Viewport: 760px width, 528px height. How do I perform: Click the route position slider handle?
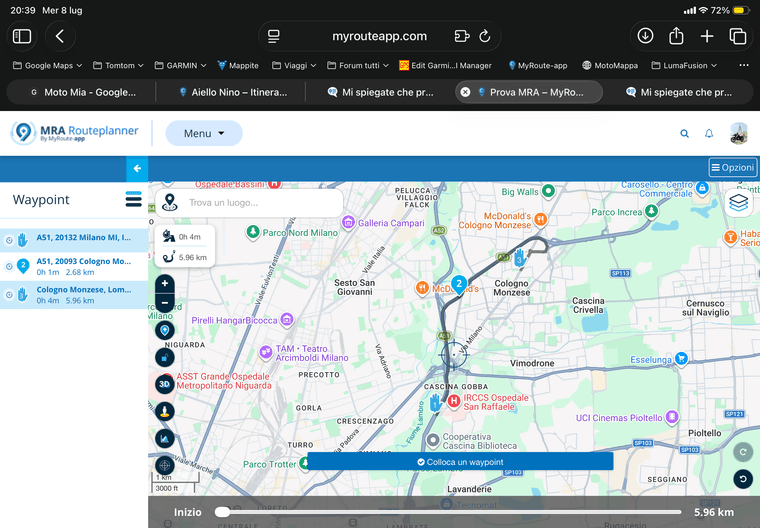[222, 512]
